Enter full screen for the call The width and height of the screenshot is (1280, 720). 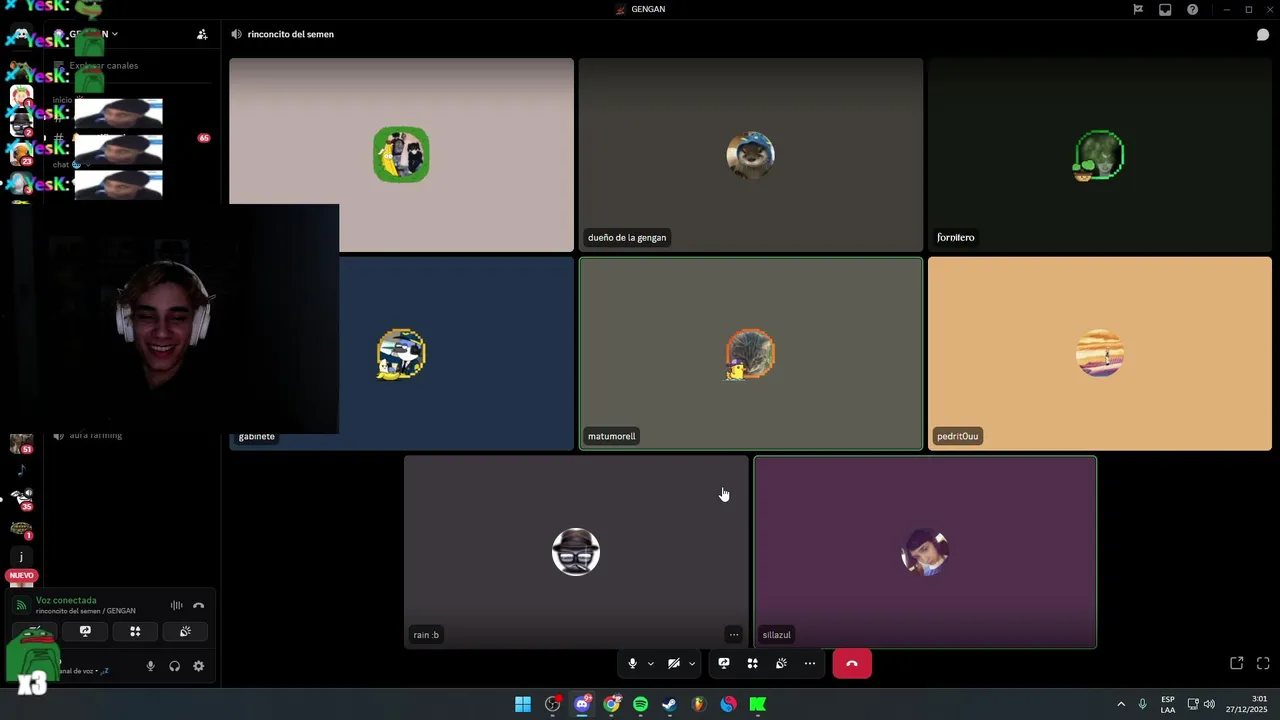[x=1263, y=663]
